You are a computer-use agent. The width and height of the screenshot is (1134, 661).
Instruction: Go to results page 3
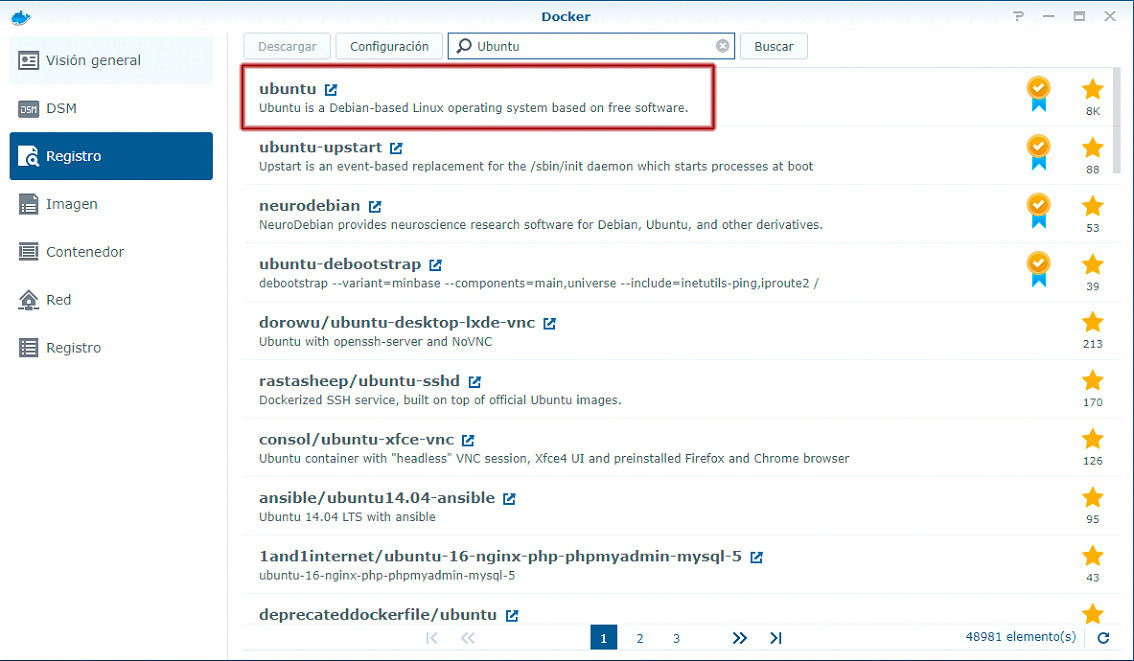676,638
